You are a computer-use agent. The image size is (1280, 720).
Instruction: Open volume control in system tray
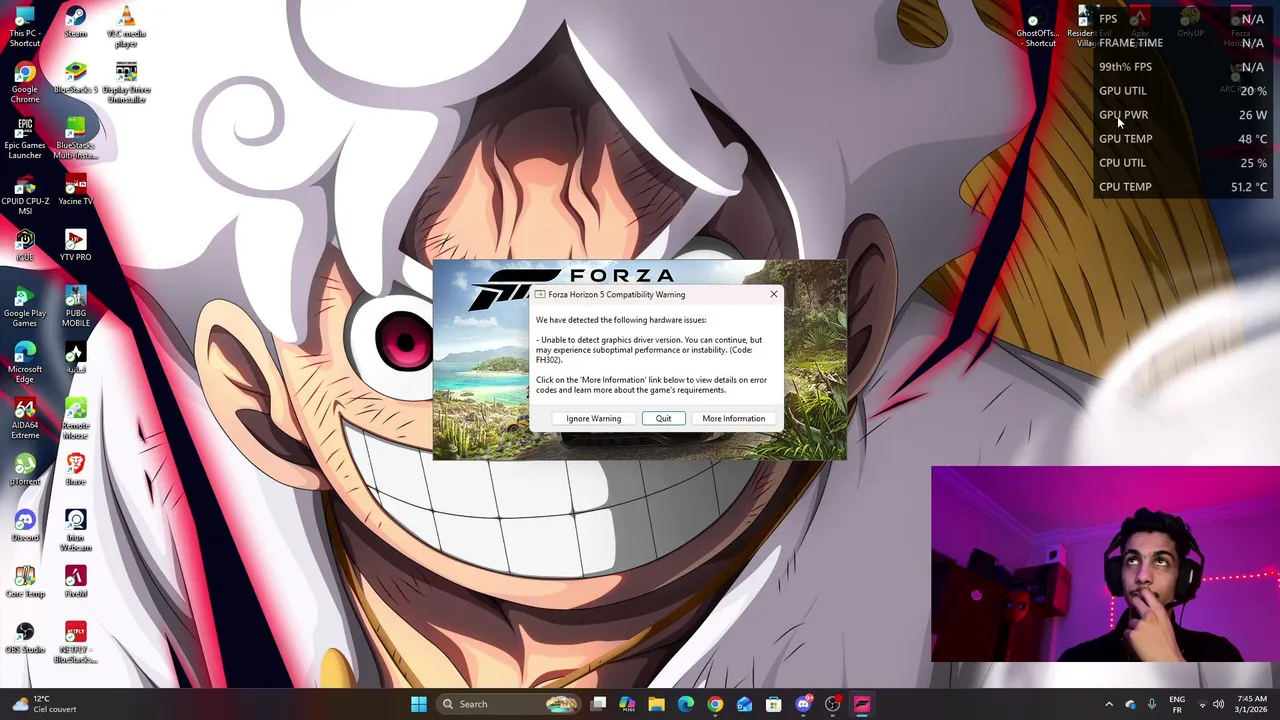[x=1219, y=704]
